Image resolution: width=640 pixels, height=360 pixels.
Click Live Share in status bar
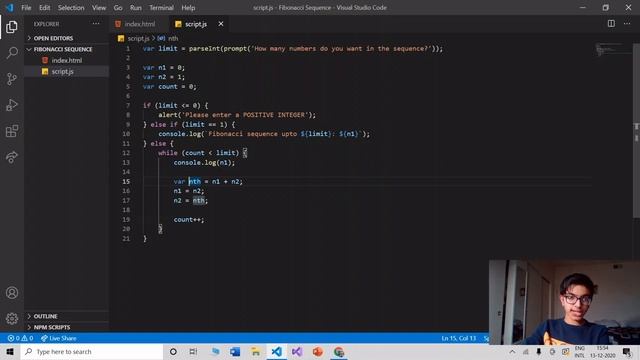pos(58,338)
